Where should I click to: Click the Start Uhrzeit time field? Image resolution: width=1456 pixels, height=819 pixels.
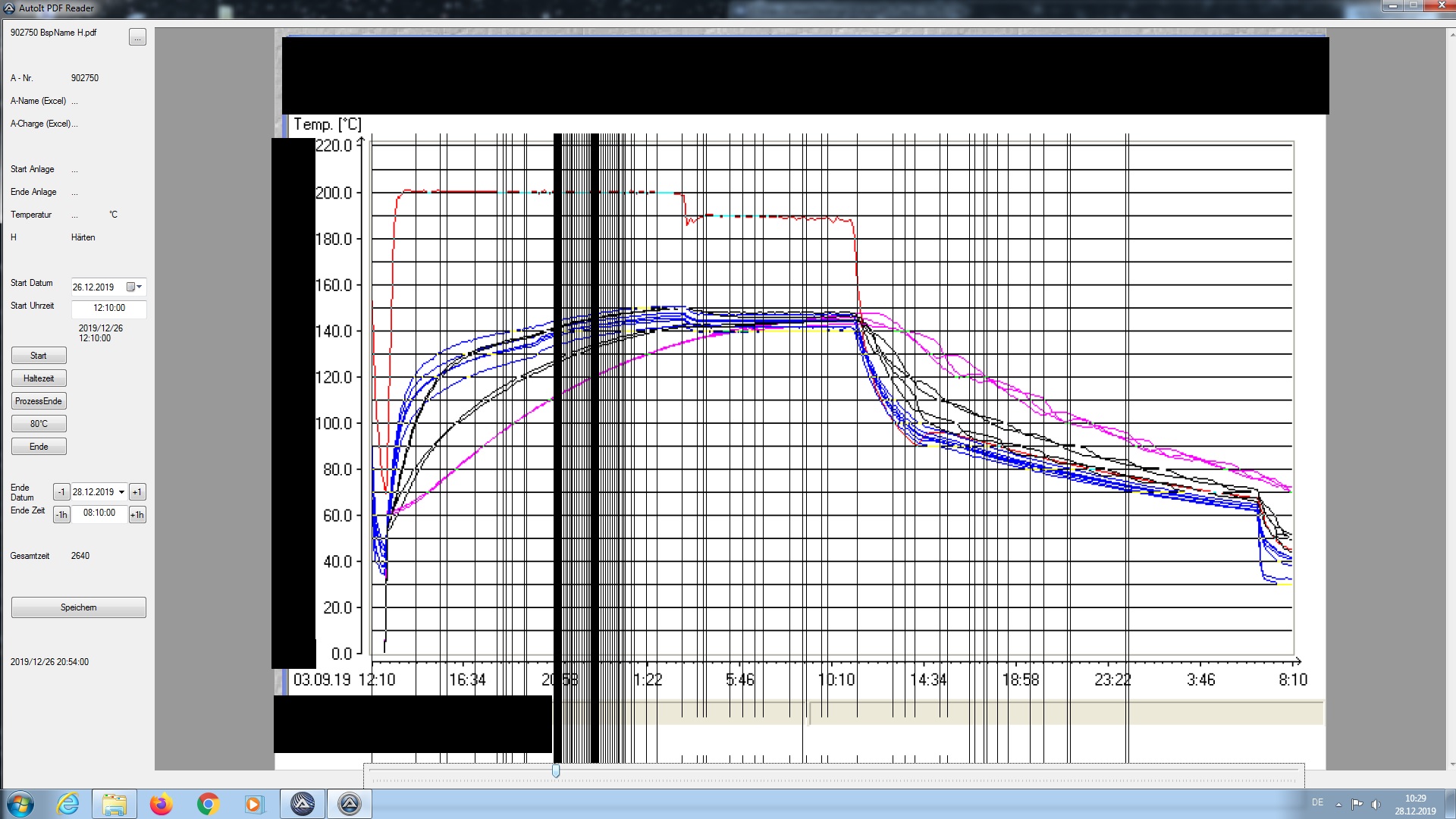point(108,308)
